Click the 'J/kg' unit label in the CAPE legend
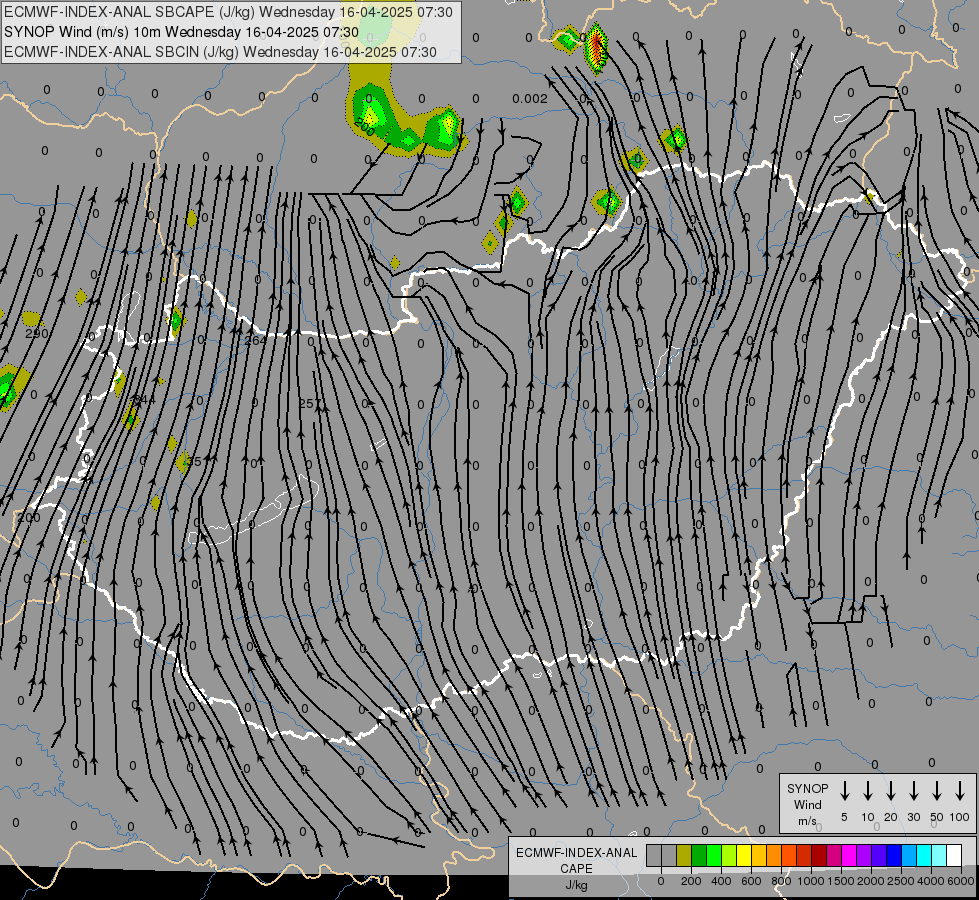Viewport: 979px width, 900px height. 576,885
